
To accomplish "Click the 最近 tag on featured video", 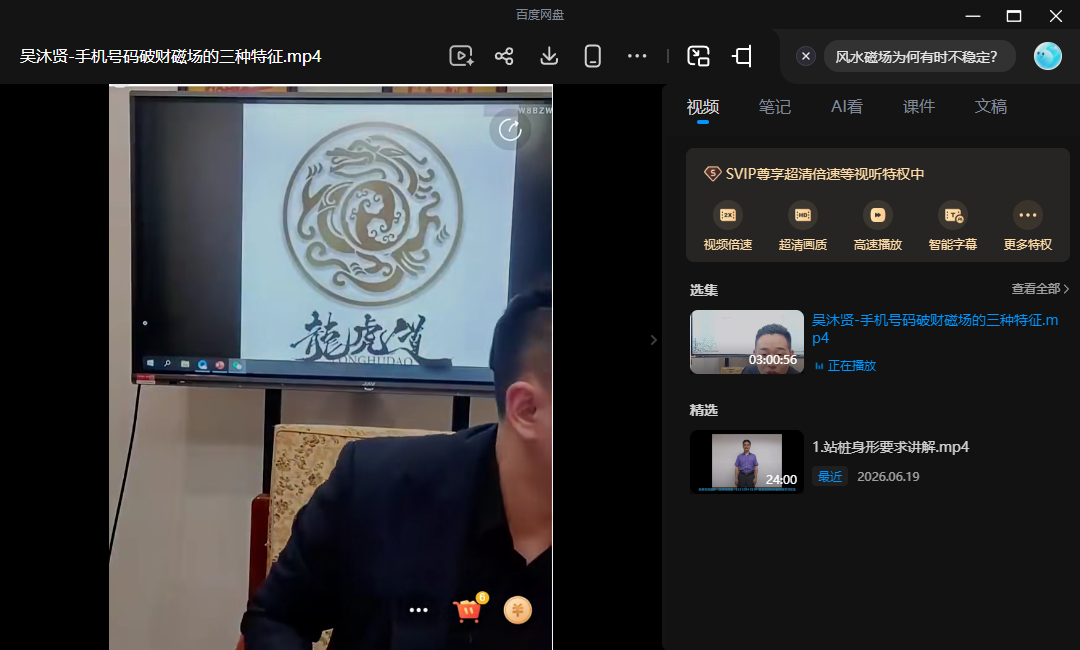I will [830, 476].
